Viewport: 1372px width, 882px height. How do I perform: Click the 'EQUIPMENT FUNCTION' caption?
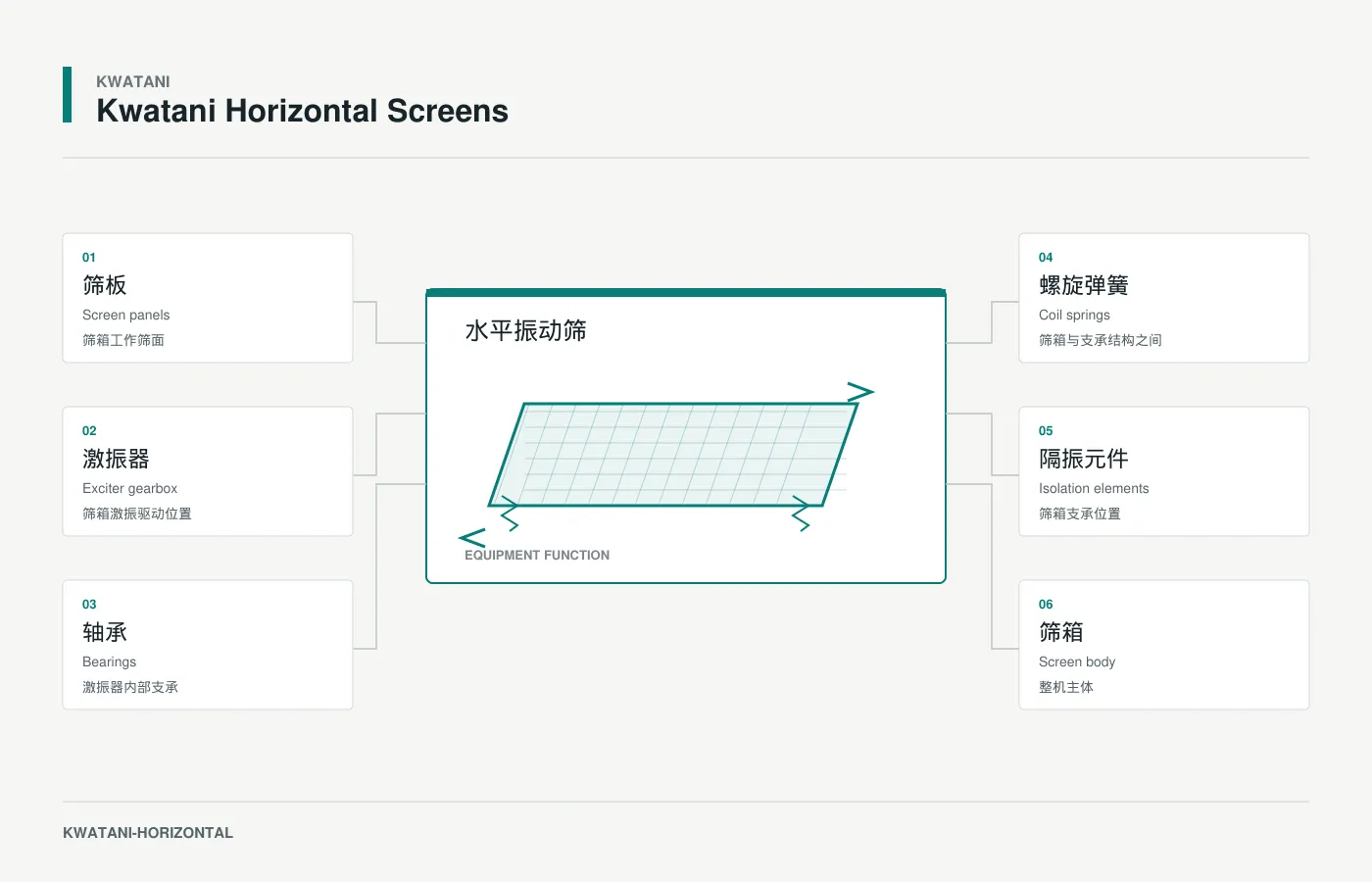coord(537,555)
